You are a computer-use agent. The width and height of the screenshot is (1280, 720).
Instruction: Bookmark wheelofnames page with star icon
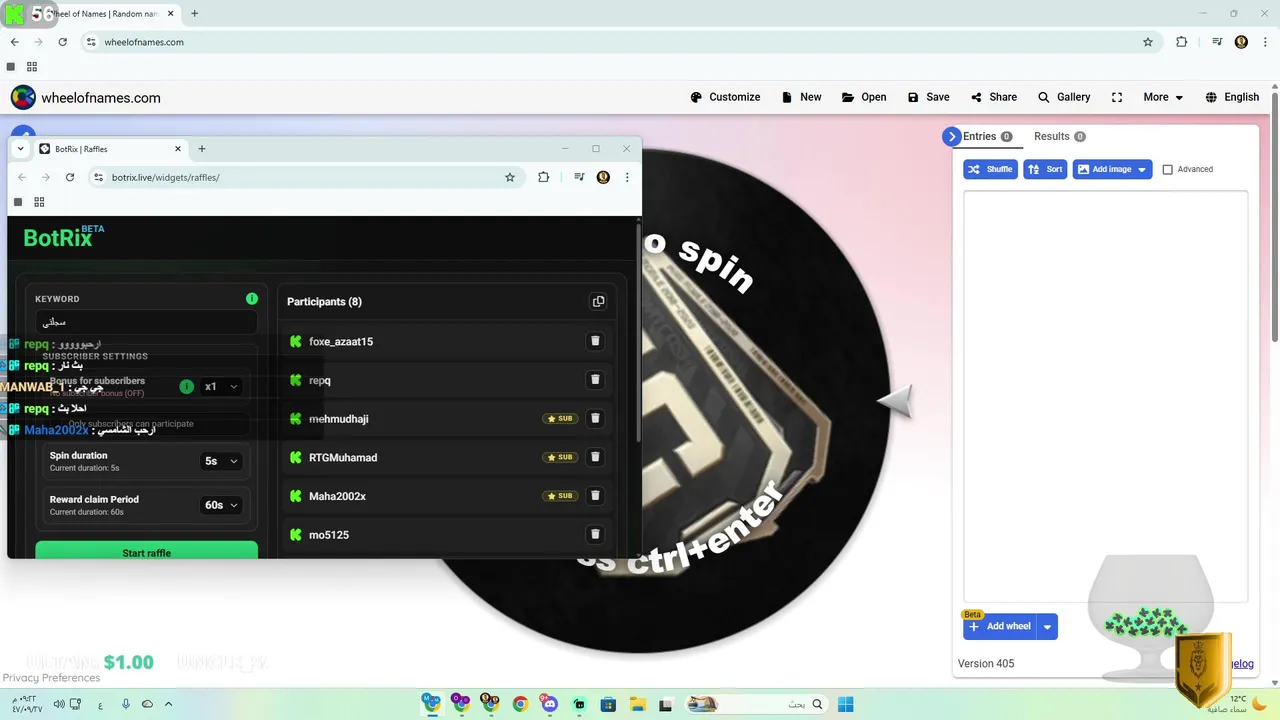tap(1148, 42)
